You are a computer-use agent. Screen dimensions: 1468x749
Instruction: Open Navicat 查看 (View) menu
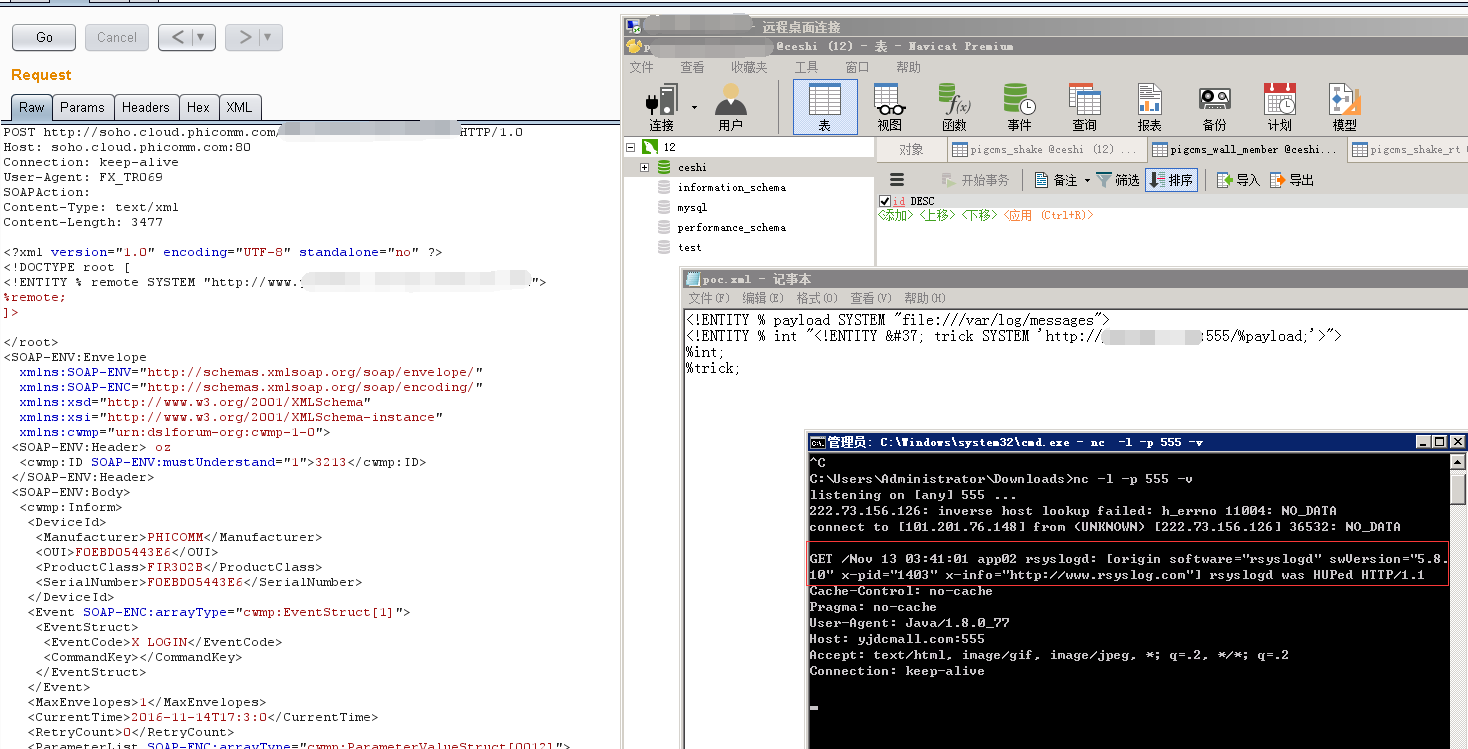coord(692,67)
